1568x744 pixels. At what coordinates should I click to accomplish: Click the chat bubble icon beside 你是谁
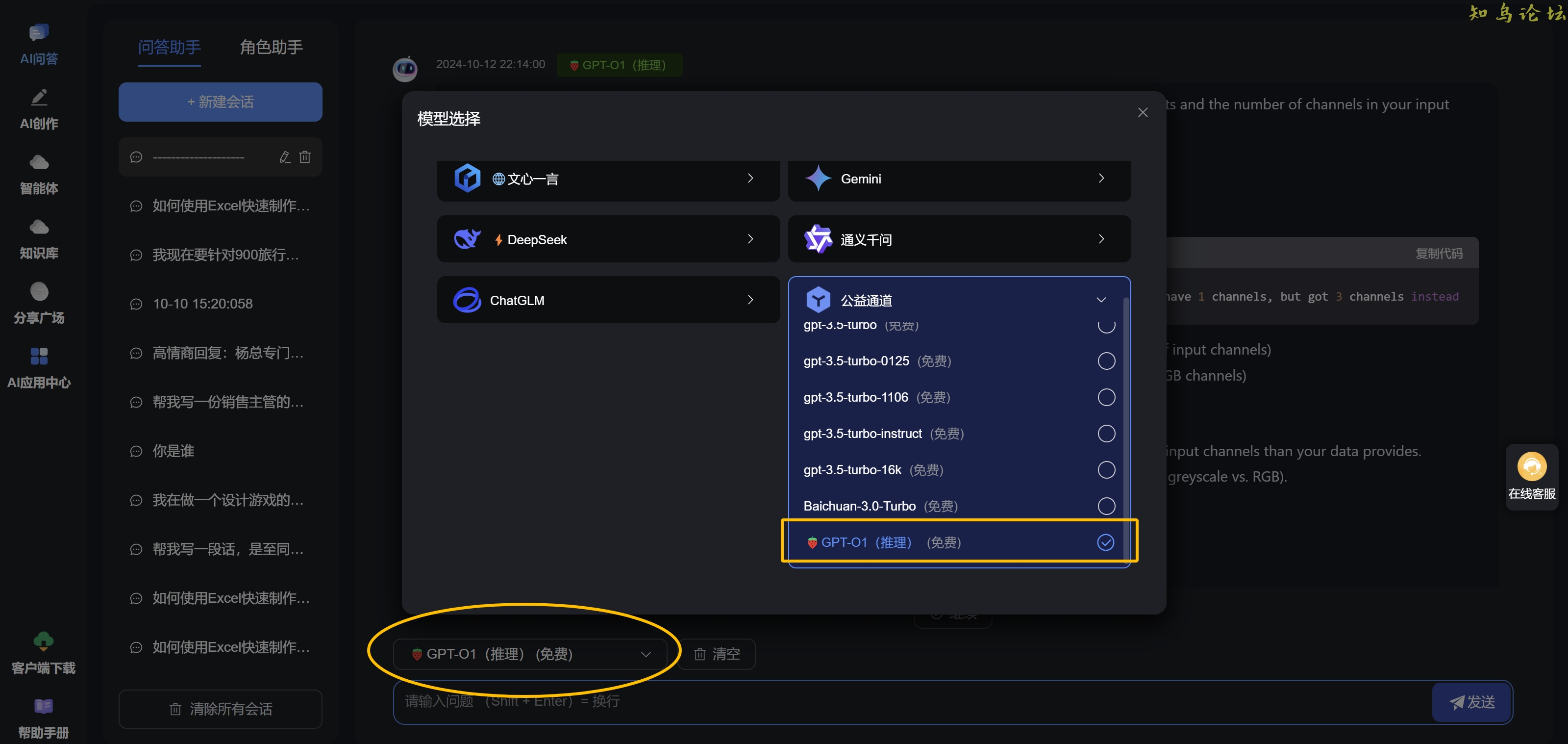coord(136,451)
